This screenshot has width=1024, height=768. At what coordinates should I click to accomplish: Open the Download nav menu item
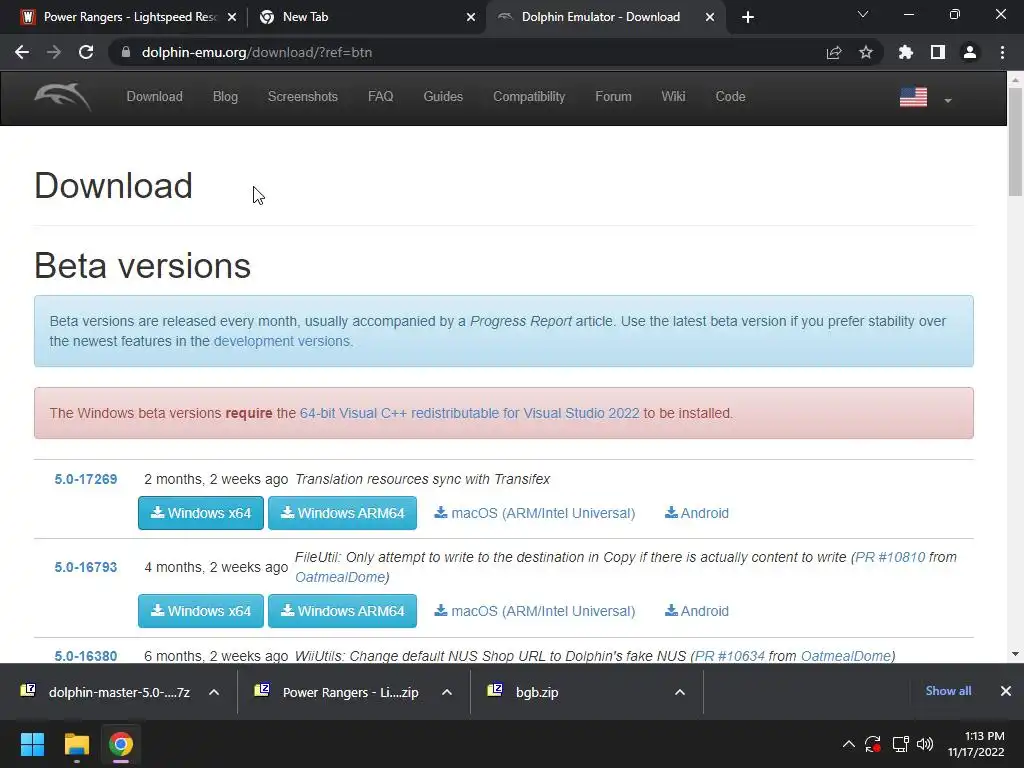tap(154, 97)
